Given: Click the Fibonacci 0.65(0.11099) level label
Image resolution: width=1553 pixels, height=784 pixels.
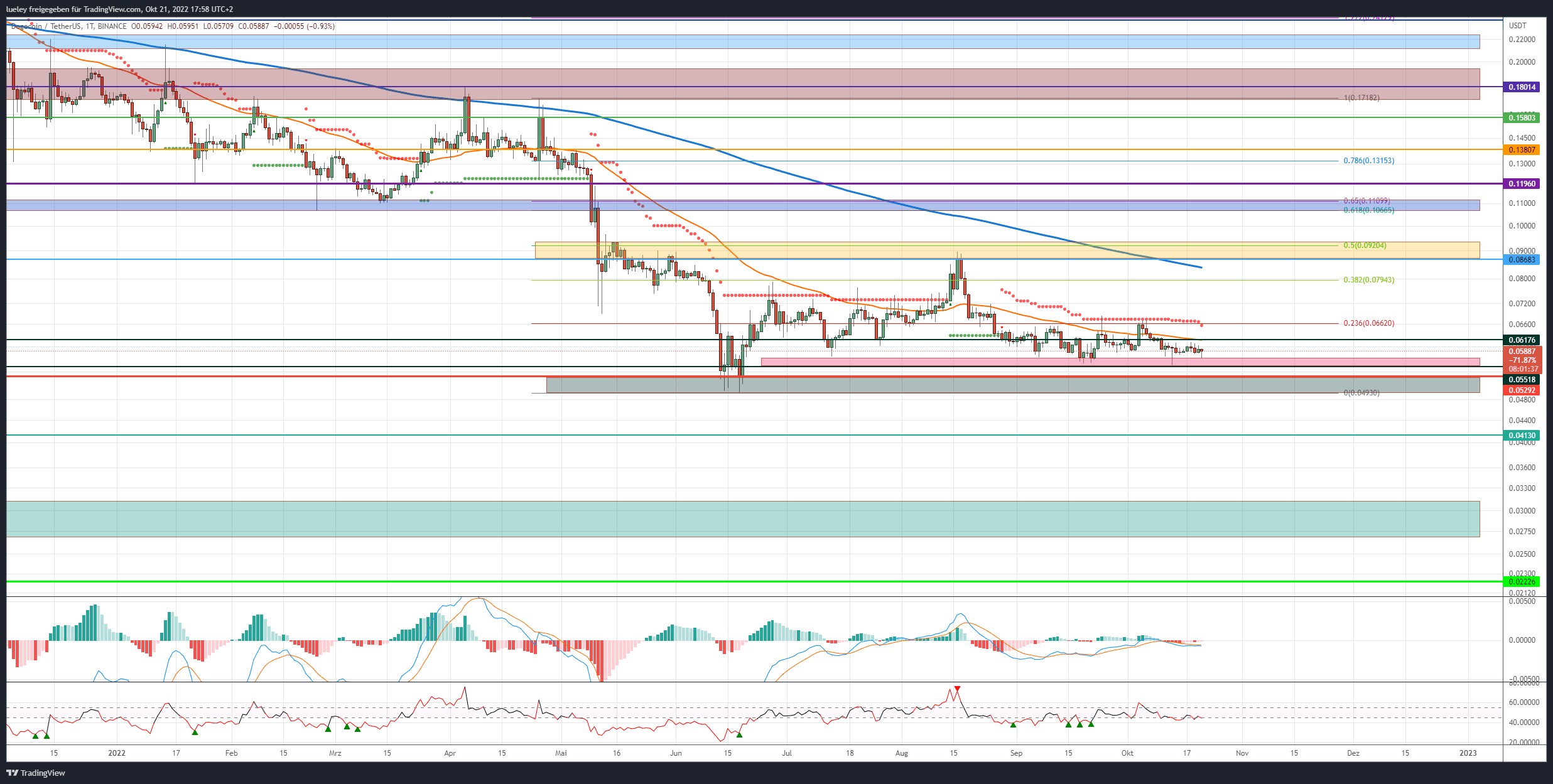Looking at the screenshot, I should [1366, 201].
